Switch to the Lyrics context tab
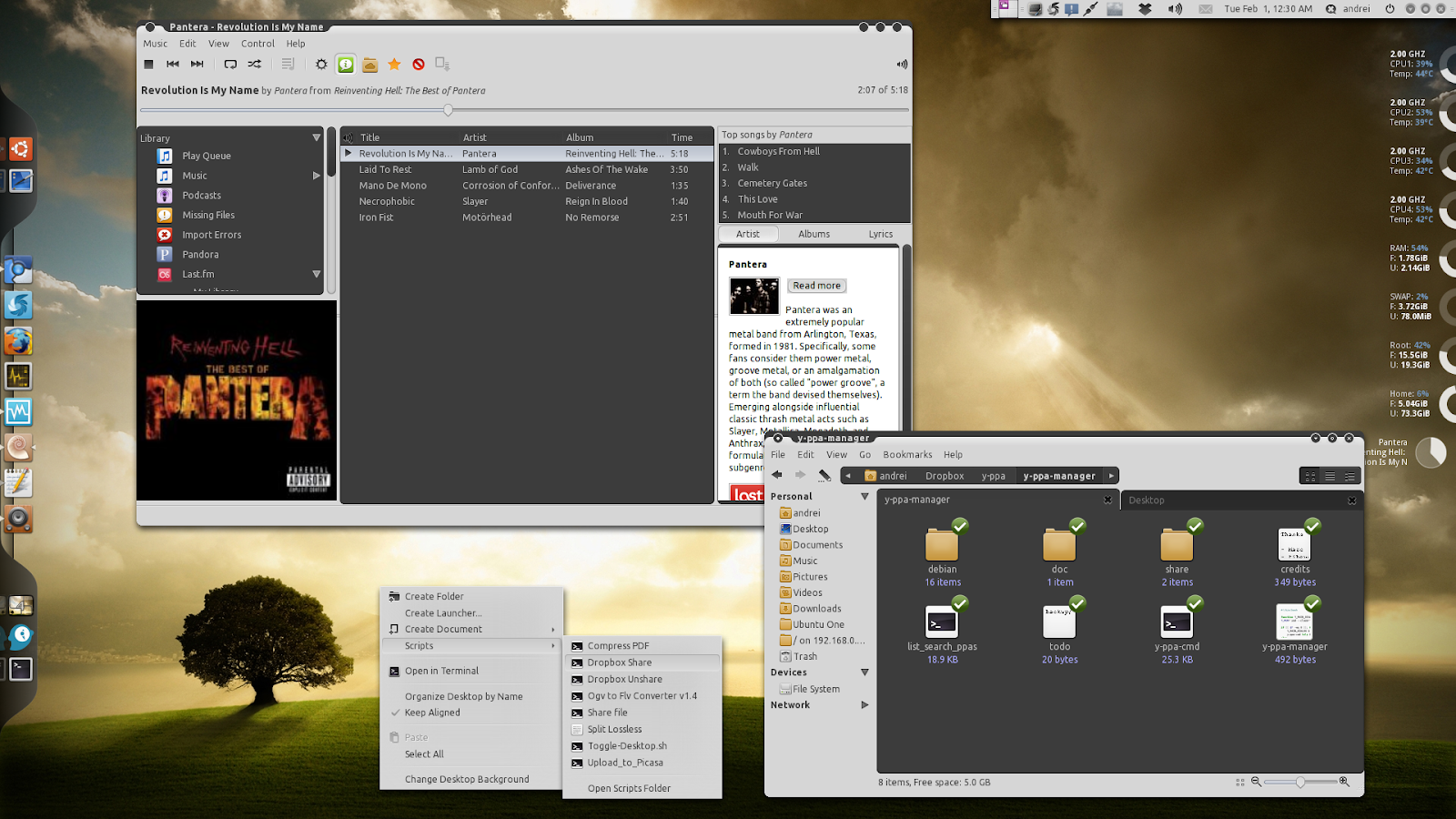 (880, 234)
